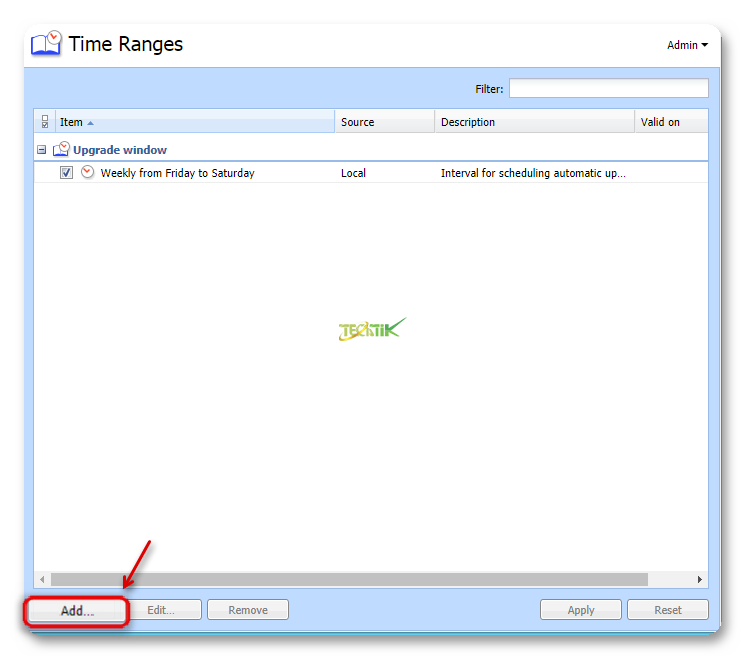This screenshot has height=659, width=746.
Task: Click the horizontal scrollbar right arrow
Action: click(x=700, y=580)
